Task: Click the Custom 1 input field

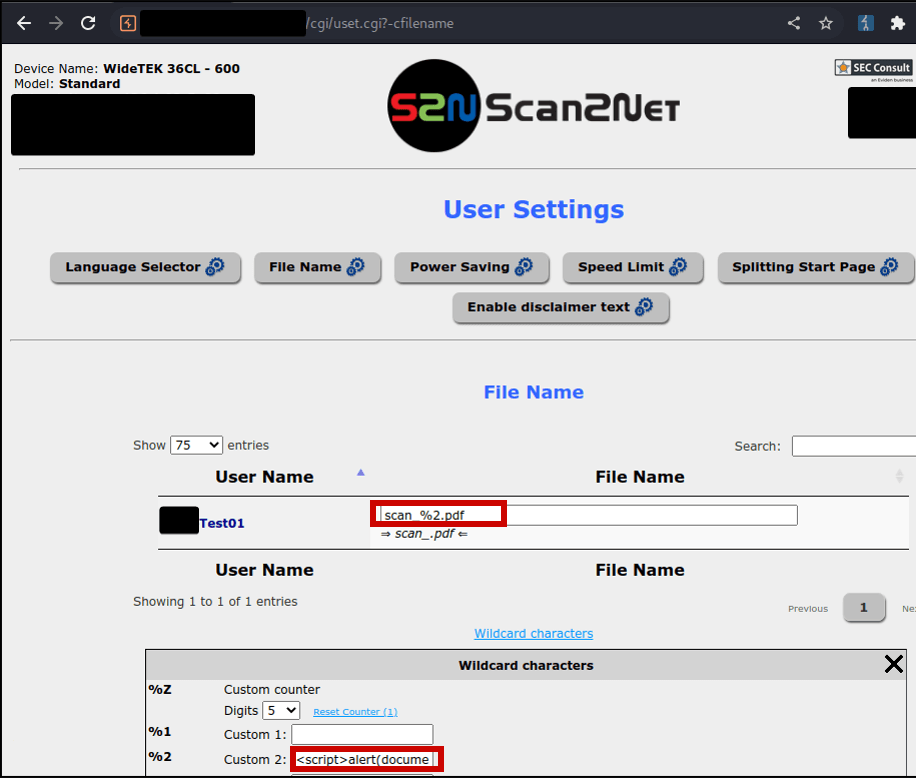Action: [362, 734]
